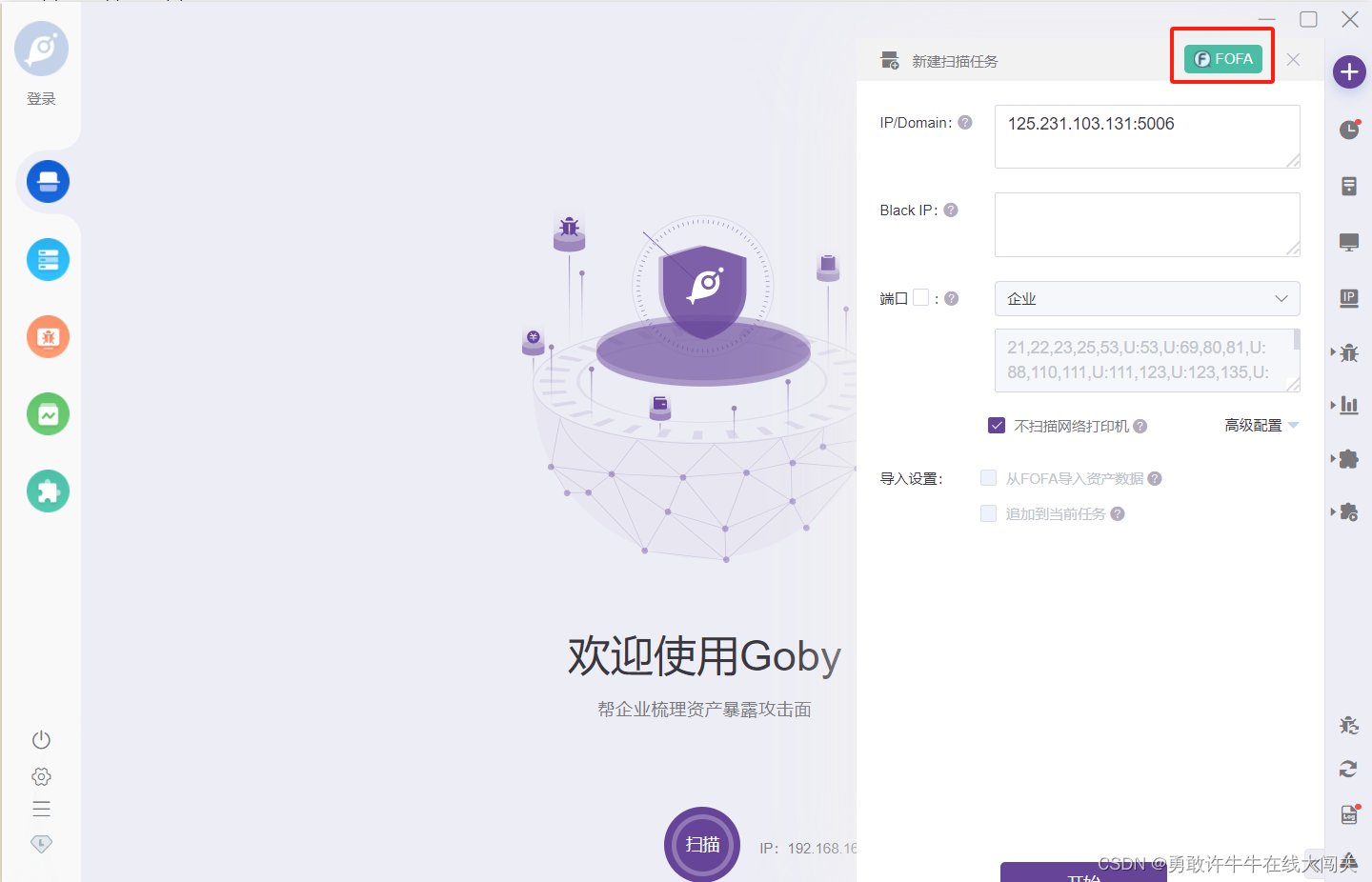The height and width of the screenshot is (882, 1372).
Task: Open settings with the gear icon
Action: [41, 776]
